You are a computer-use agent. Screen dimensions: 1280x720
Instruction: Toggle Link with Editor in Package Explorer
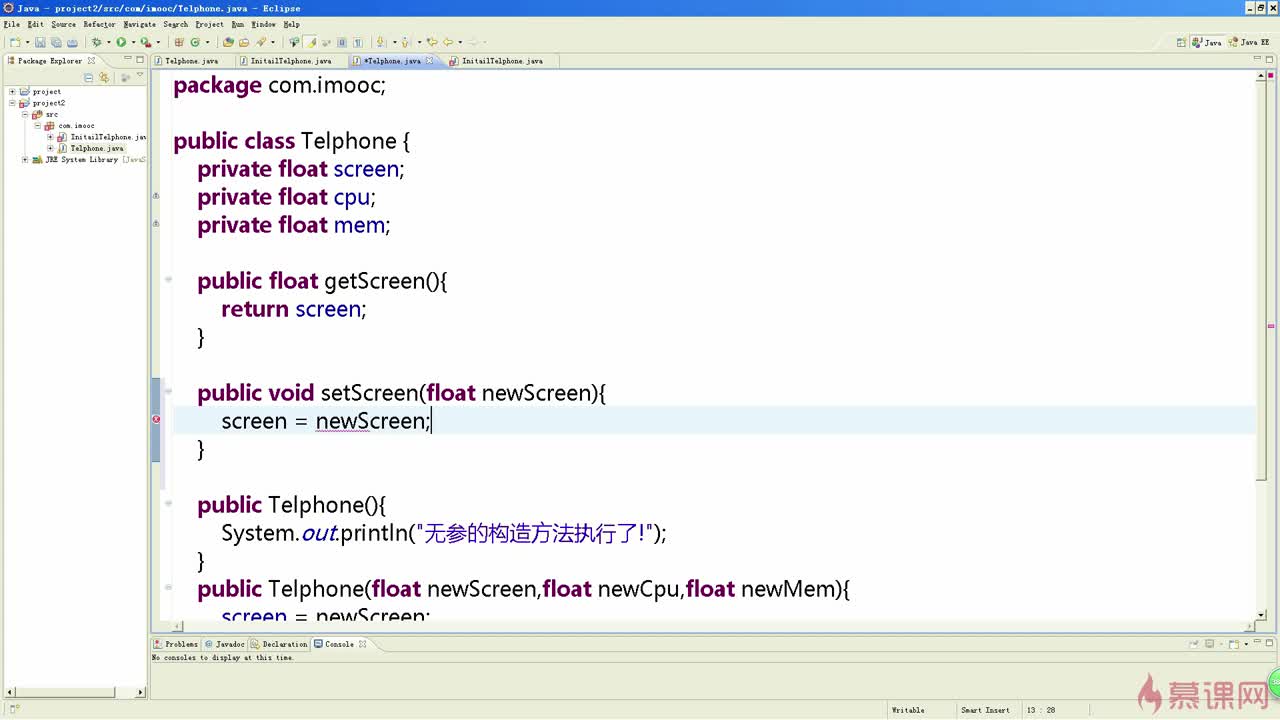tap(103, 77)
